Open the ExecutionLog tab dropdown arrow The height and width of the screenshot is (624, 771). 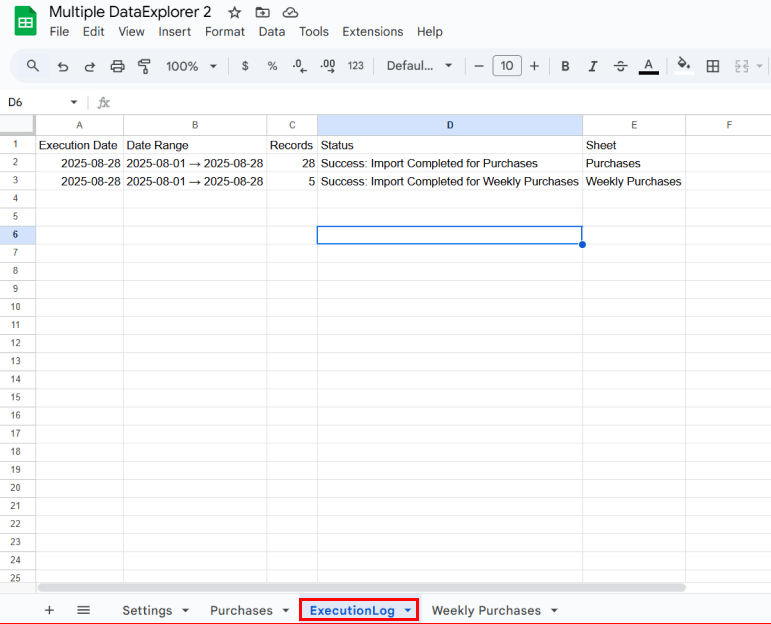408,610
